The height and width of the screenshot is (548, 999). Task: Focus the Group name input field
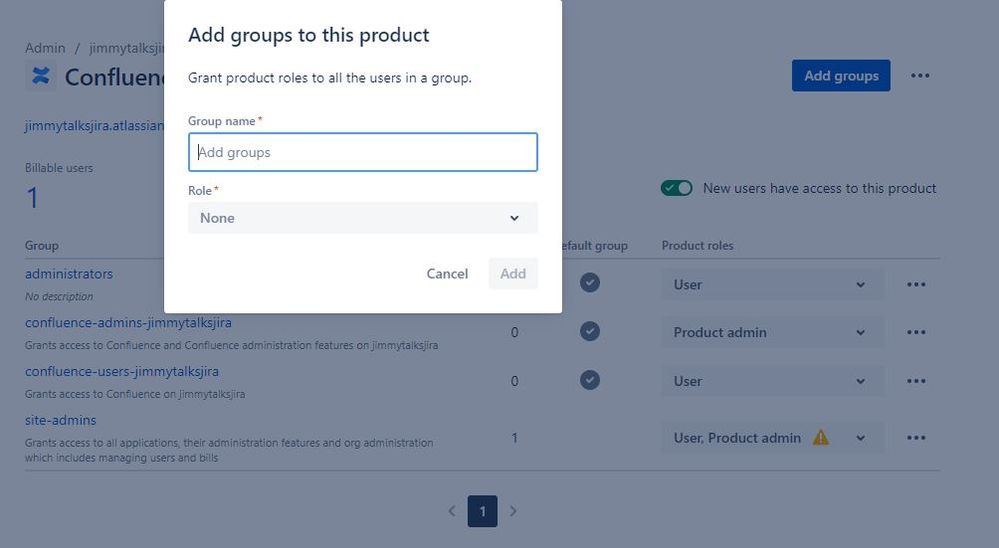coord(362,152)
